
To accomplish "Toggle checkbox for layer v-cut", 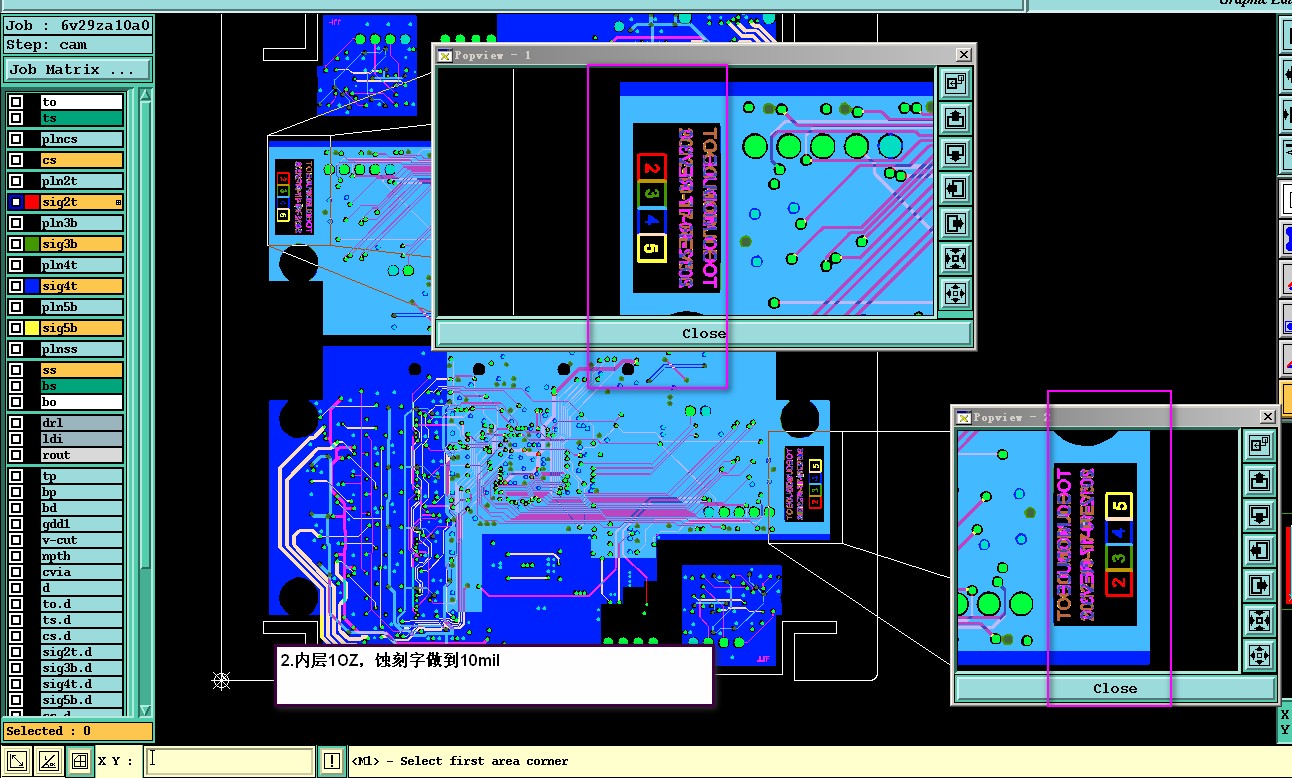I will [16, 540].
